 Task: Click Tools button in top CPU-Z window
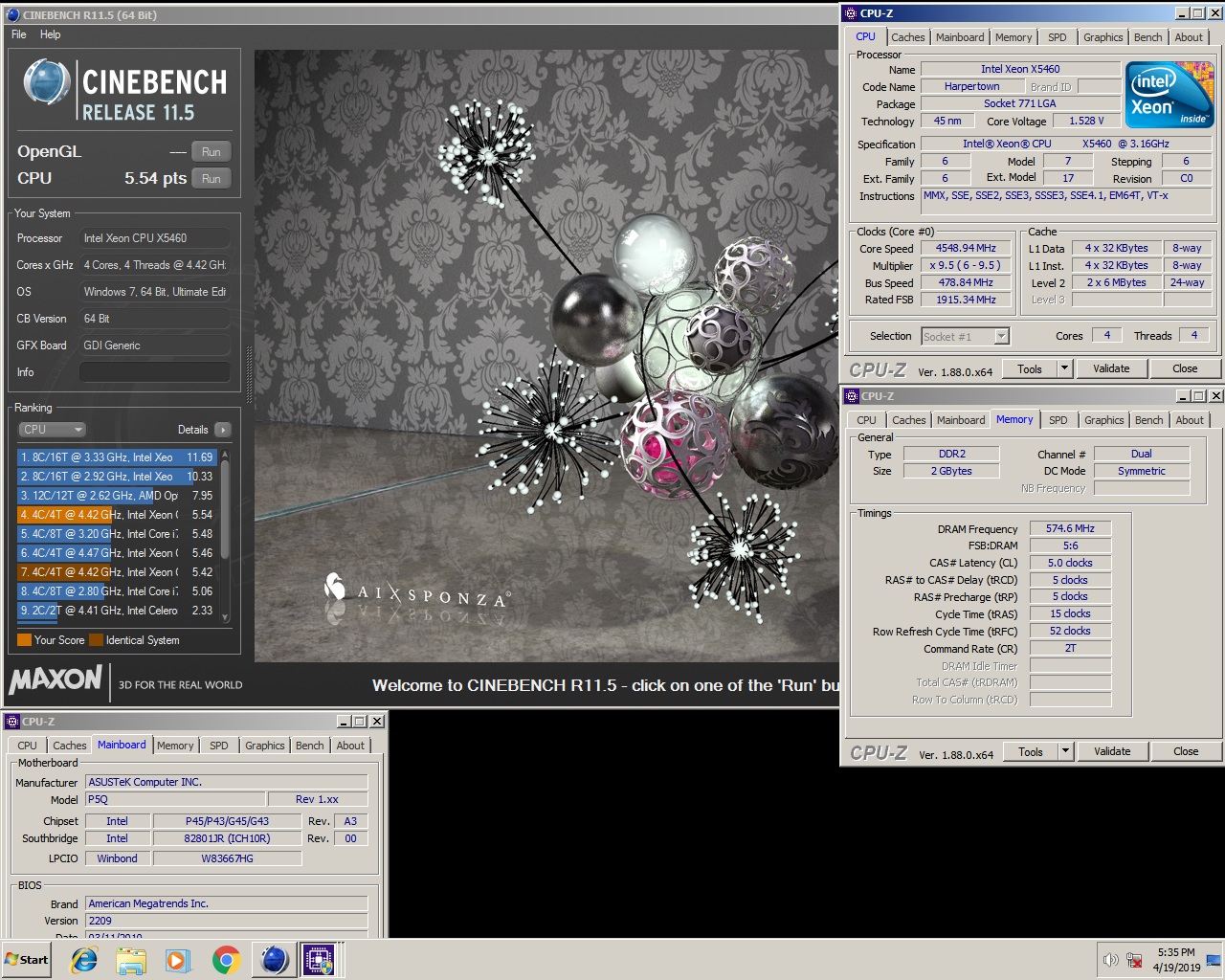[1030, 368]
